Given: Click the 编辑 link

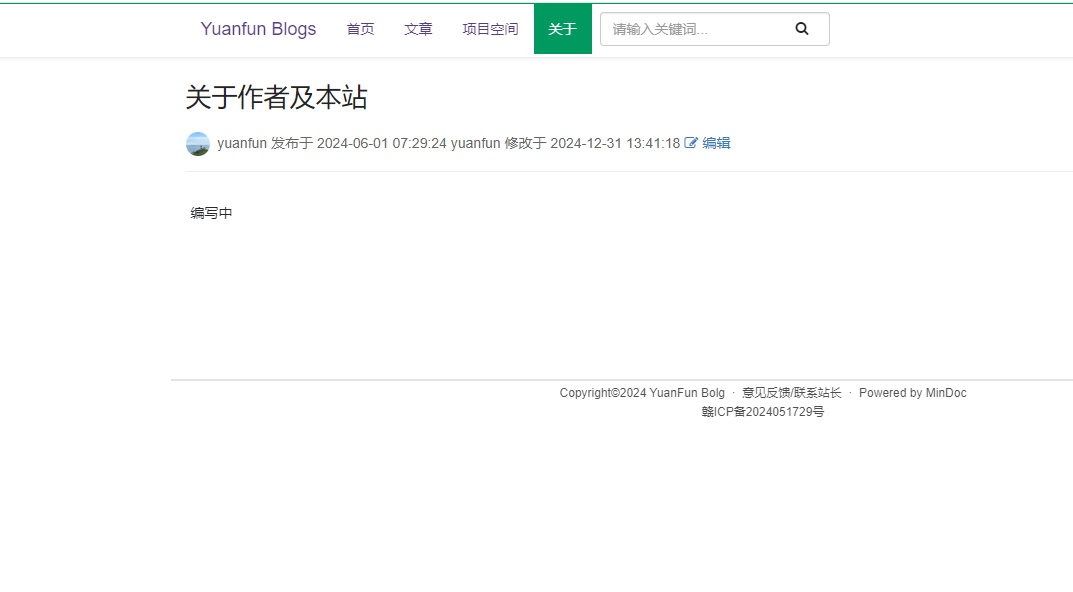Looking at the screenshot, I should [716, 143].
